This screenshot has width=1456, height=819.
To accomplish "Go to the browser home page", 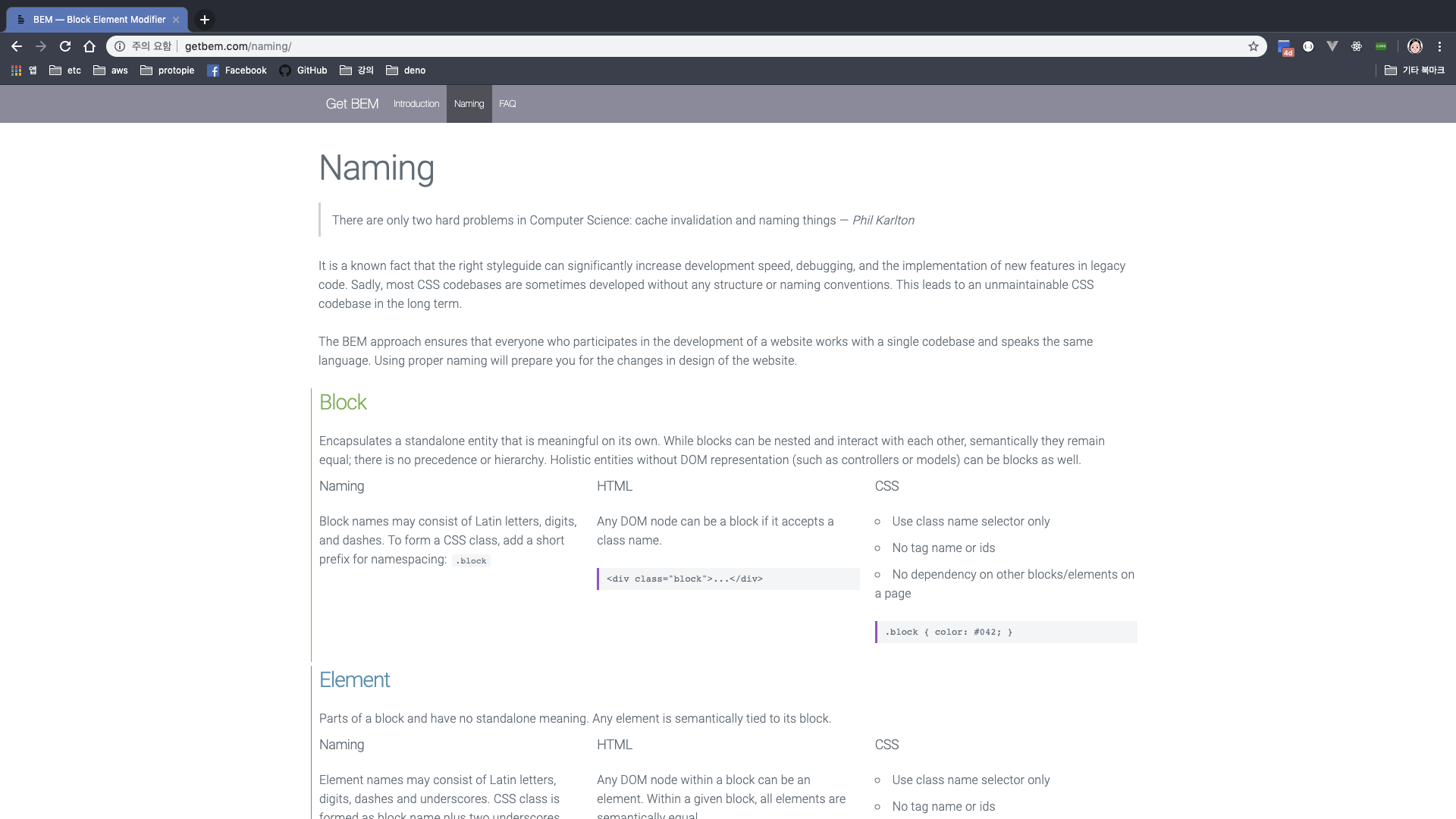I will coord(89,46).
